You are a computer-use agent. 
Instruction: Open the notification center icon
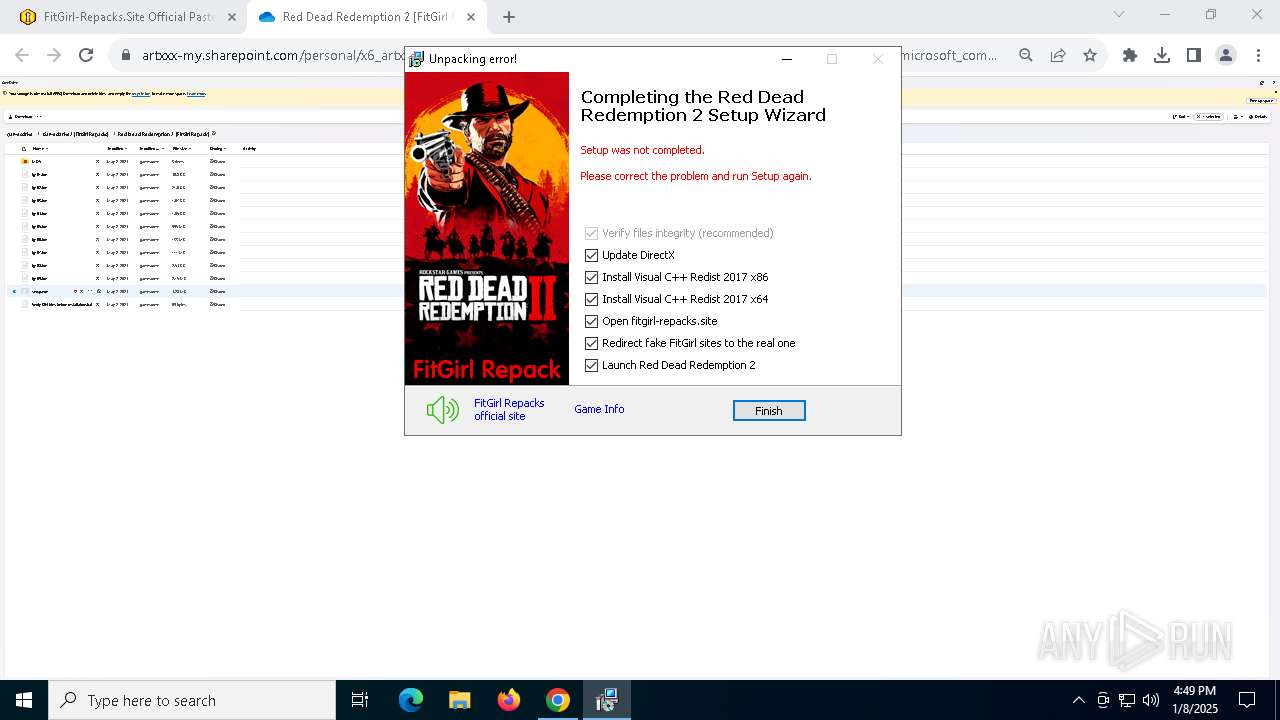pyautogui.click(x=1247, y=700)
